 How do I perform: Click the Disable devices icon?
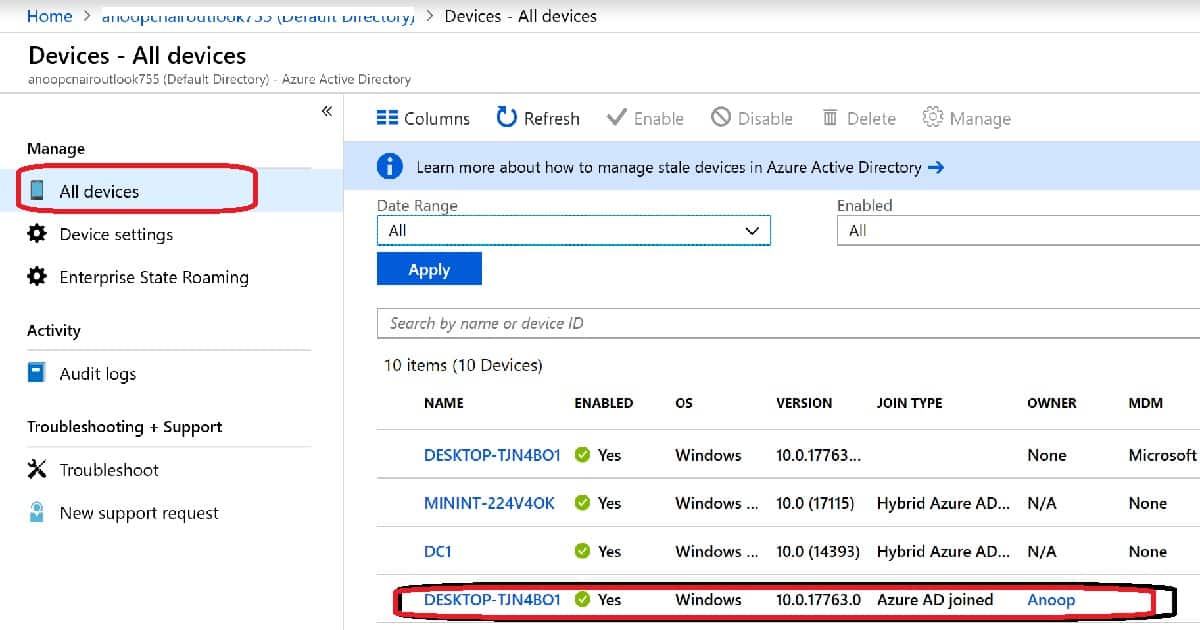[x=752, y=118]
